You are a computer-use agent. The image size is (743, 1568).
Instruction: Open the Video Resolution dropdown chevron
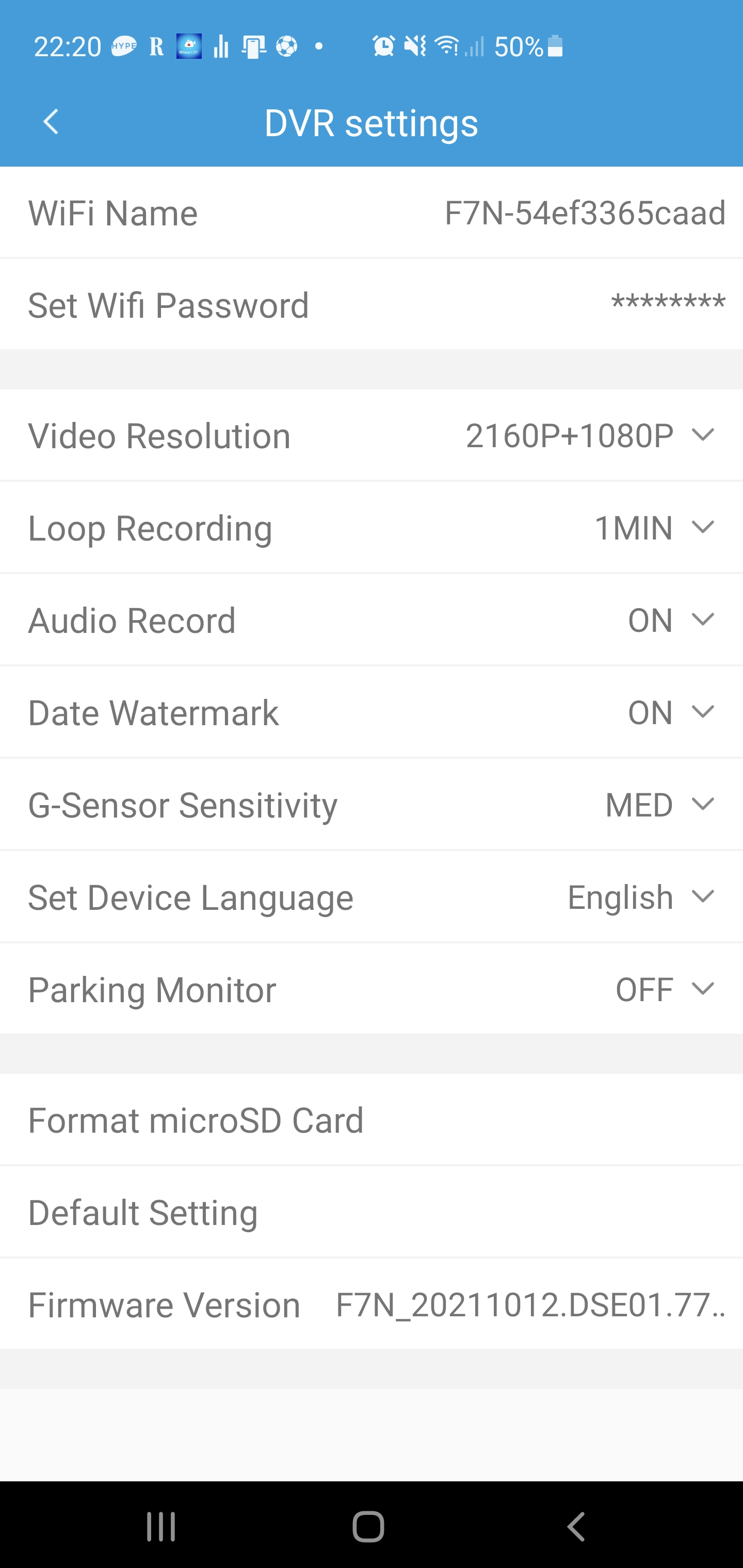pos(703,436)
